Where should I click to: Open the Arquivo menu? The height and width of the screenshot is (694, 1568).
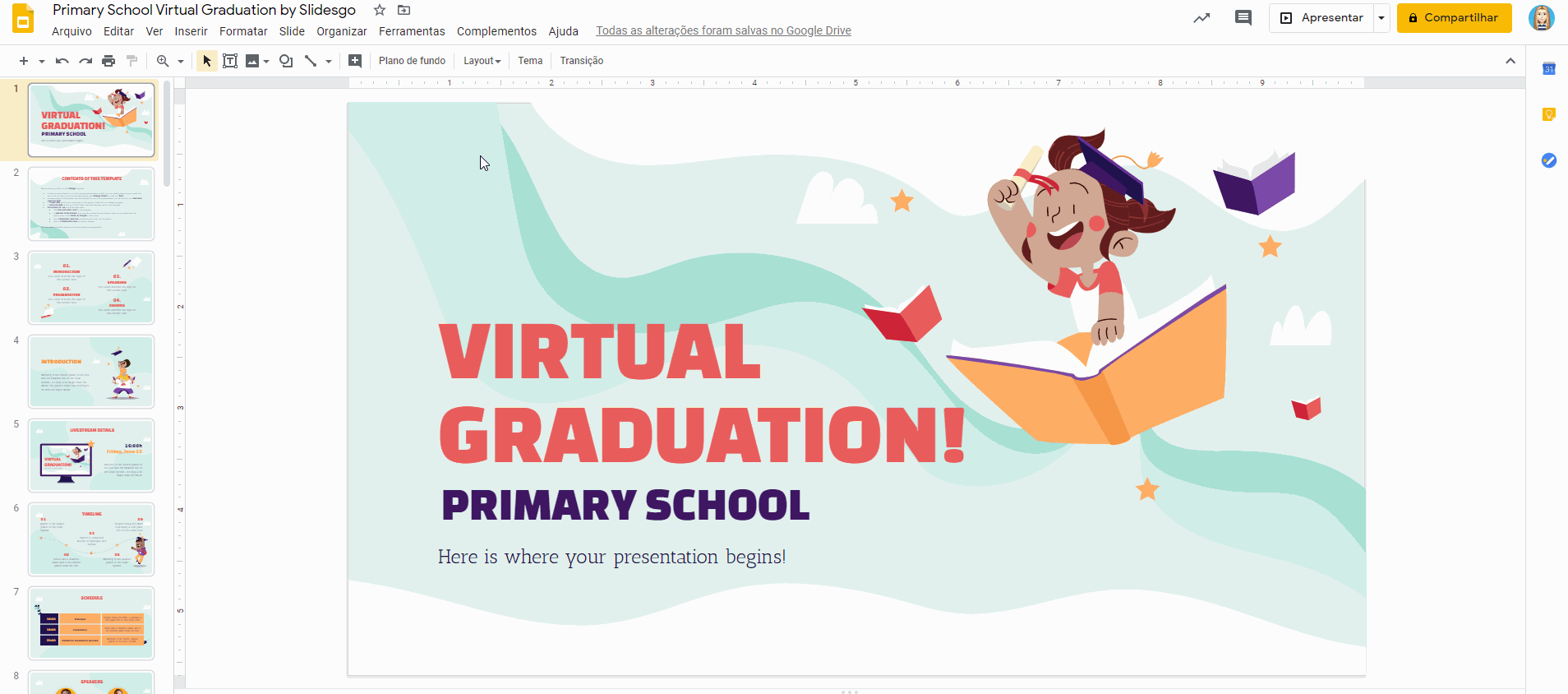point(71,31)
